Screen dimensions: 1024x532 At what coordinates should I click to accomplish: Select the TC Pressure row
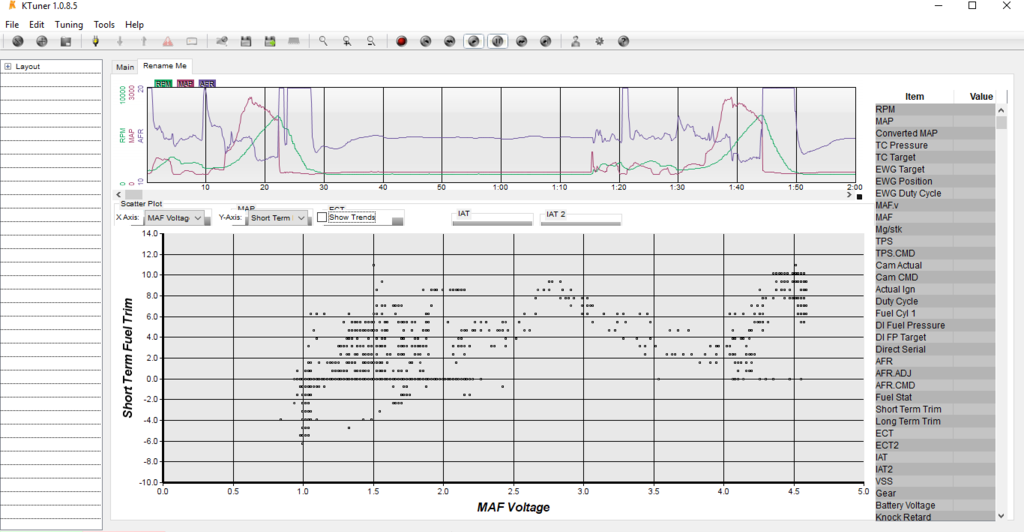tap(935, 146)
